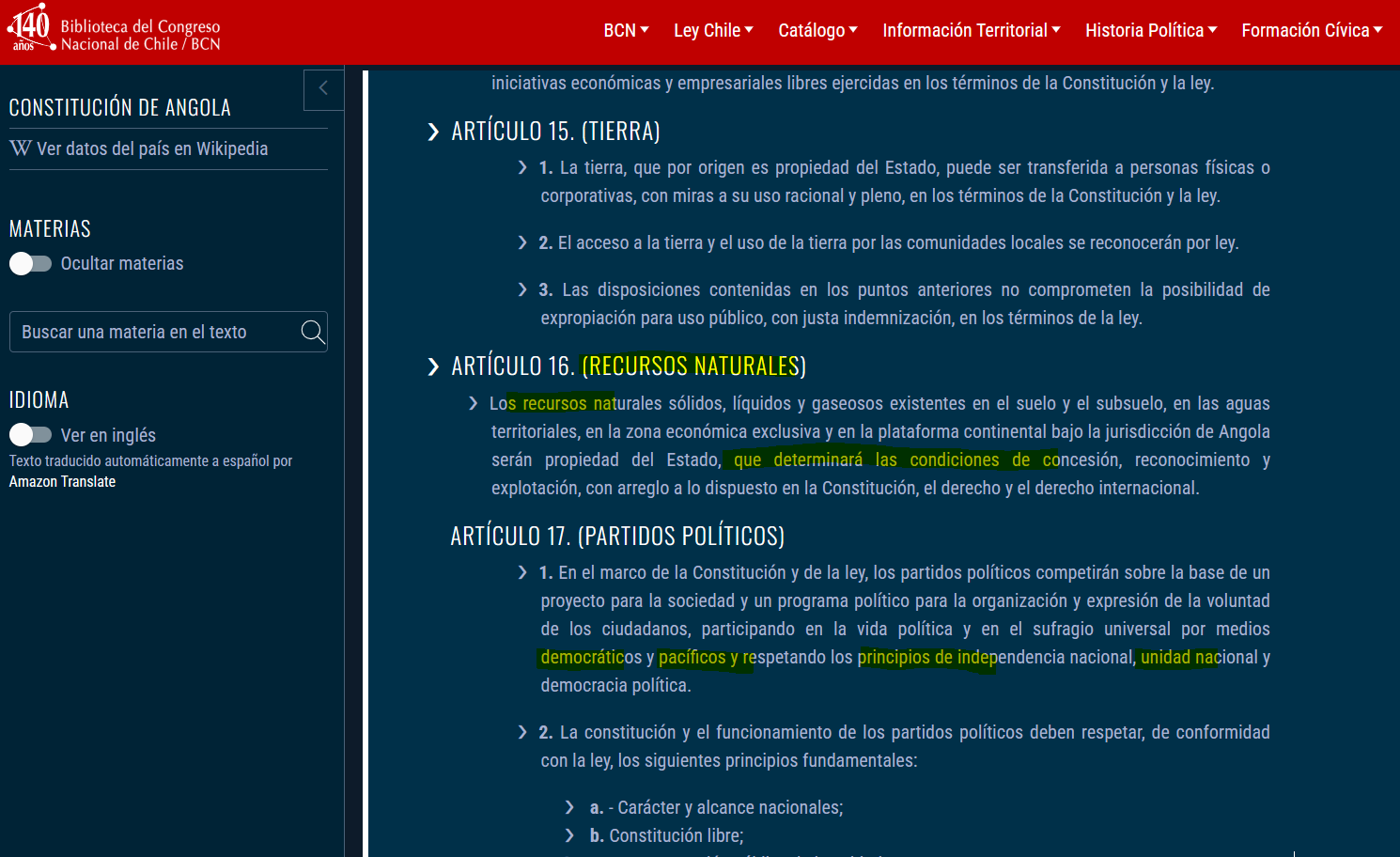The width and height of the screenshot is (1400, 857).
Task: Open the Formación Cívica menu
Action: 1312,30
